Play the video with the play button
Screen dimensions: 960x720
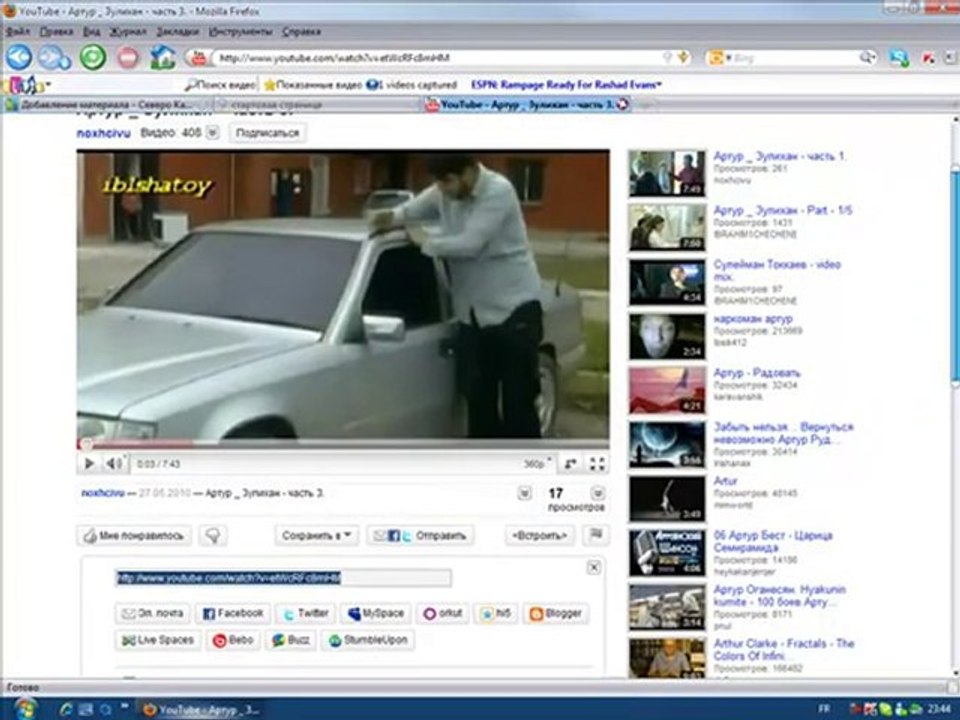click(89, 463)
